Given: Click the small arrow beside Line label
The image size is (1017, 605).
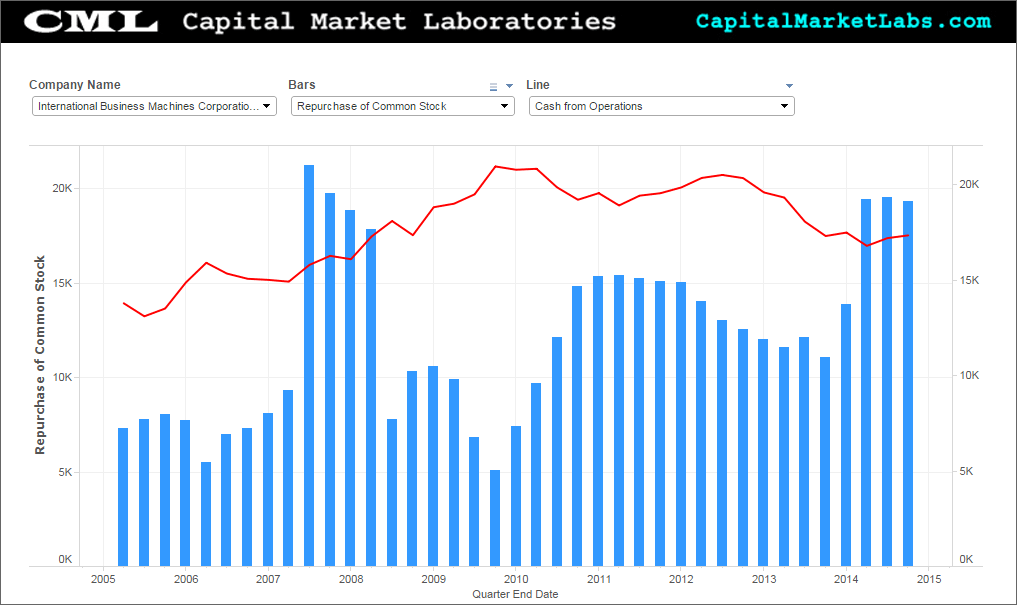Looking at the screenshot, I should coord(789,86).
